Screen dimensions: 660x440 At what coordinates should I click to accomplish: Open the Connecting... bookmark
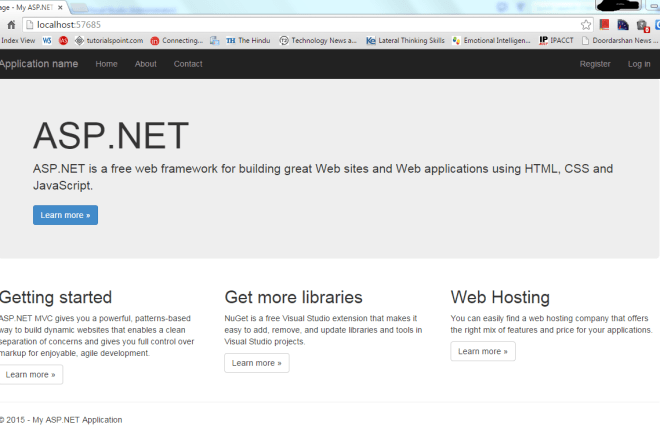click(x=177, y=40)
